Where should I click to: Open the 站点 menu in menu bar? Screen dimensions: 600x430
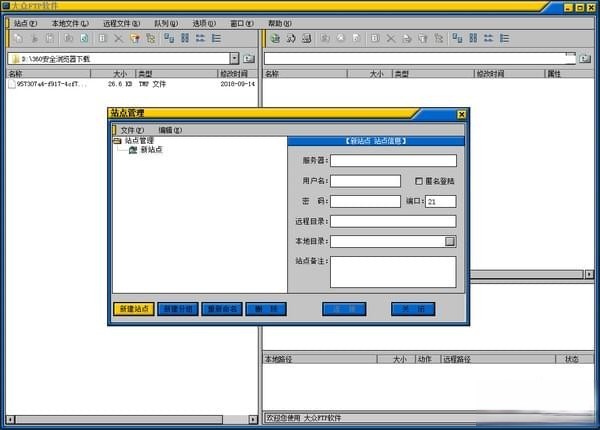(26, 22)
